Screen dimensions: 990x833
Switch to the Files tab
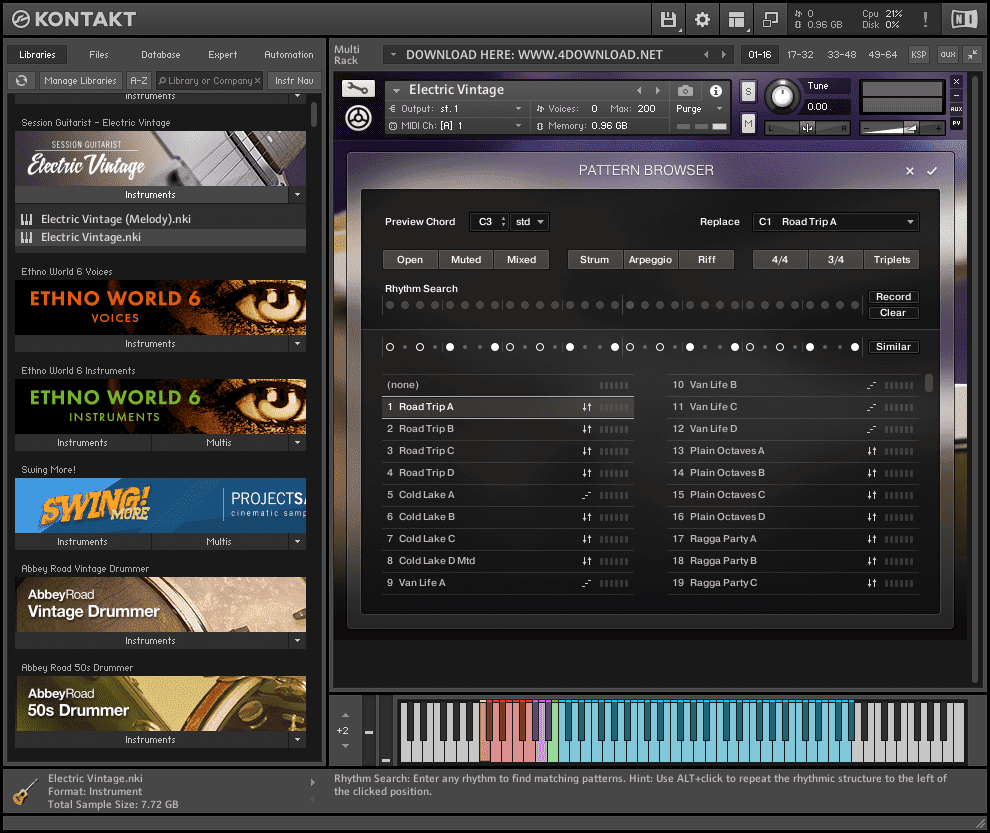click(x=98, y=55)
